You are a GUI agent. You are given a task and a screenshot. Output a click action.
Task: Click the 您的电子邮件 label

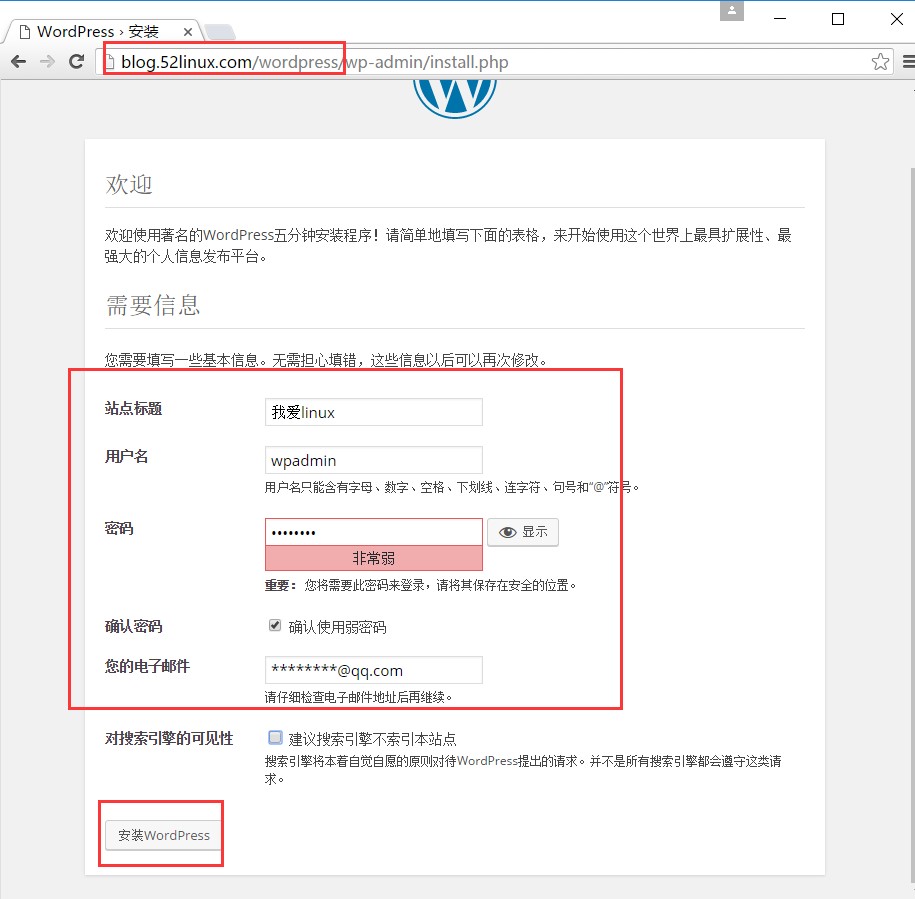click(x=147, y=666)
